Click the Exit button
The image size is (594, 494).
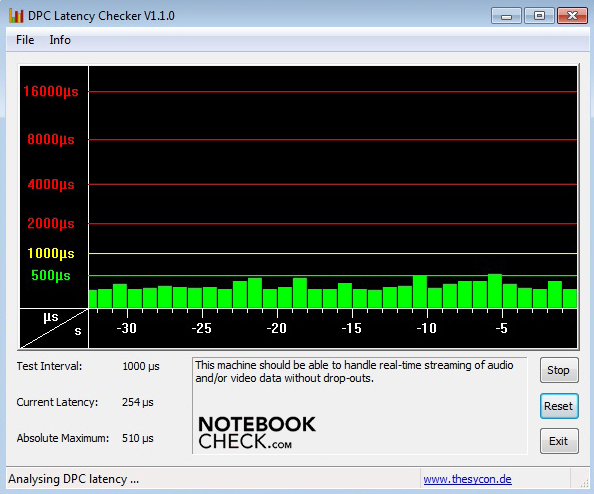559,441
